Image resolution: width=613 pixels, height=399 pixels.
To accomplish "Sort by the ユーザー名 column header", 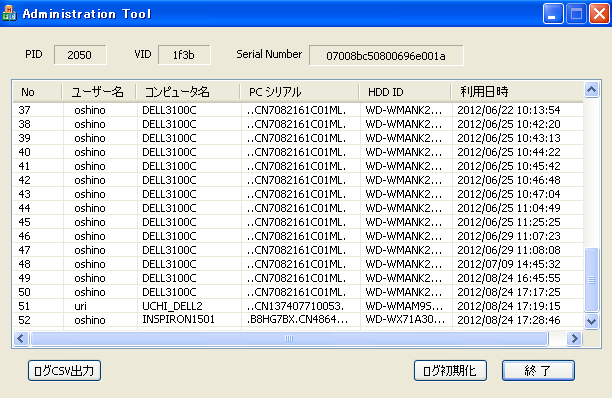I will [x=99, y=92].
